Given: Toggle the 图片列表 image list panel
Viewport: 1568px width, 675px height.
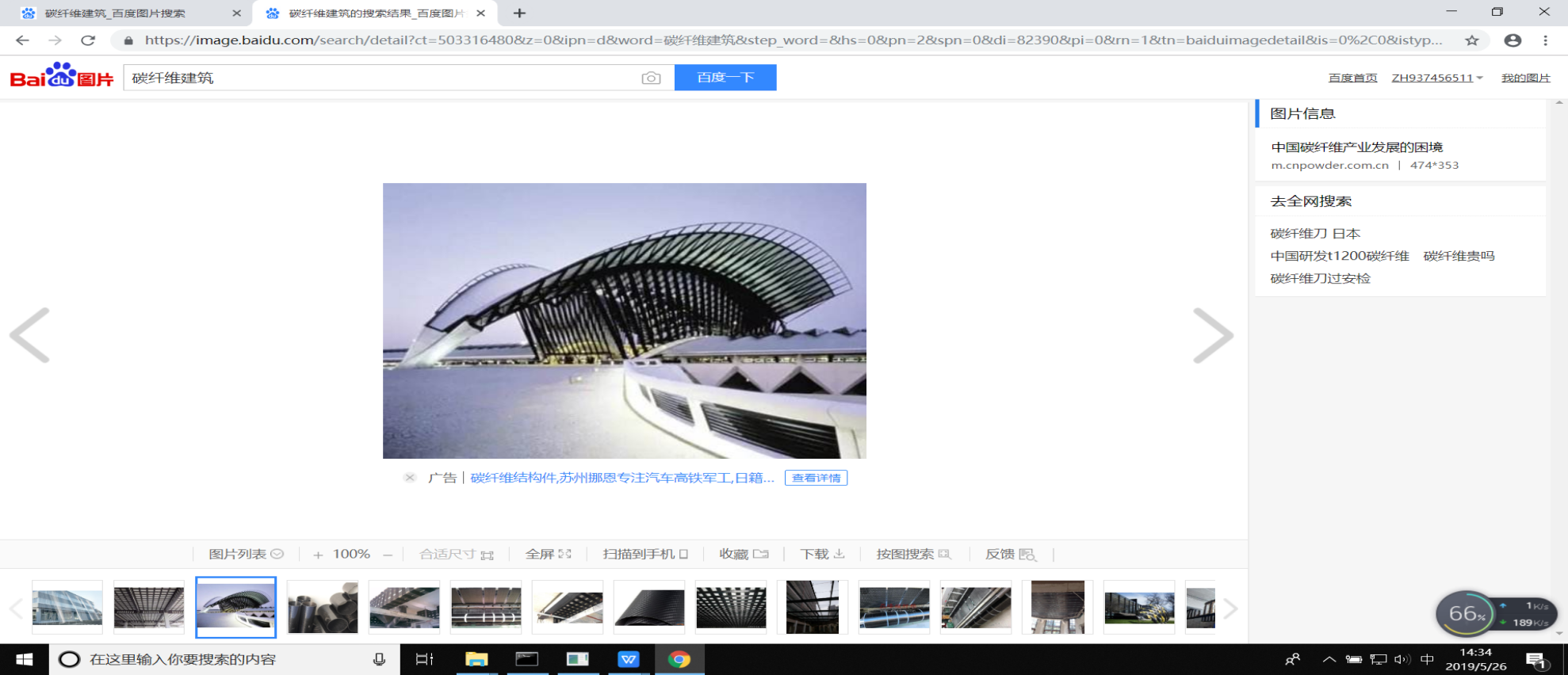Looking at the screenshot, I should [x=246, y=555].
